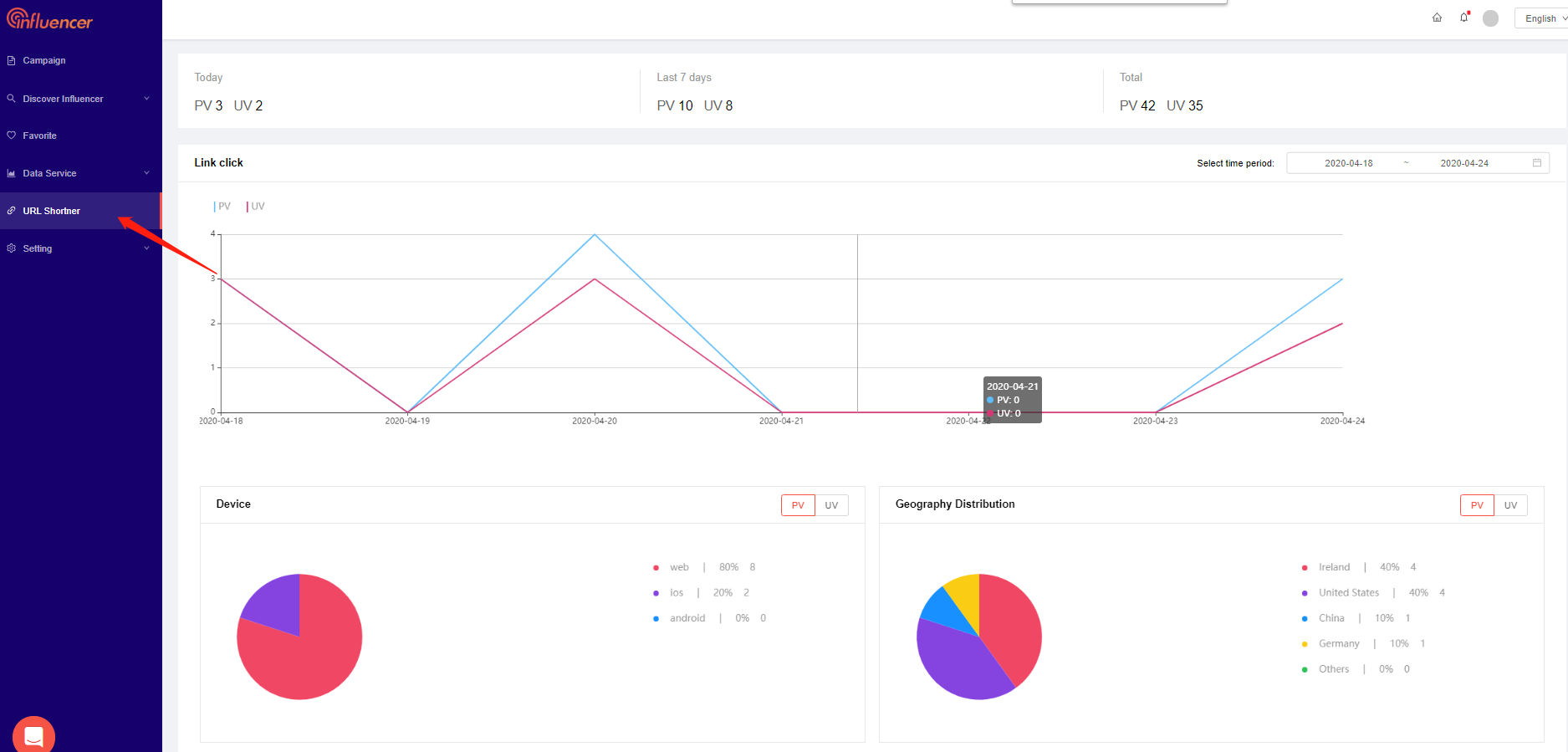Open the English language dropdown
This screenshot has width=1568, height=752.
click(x=1543, y=18)
